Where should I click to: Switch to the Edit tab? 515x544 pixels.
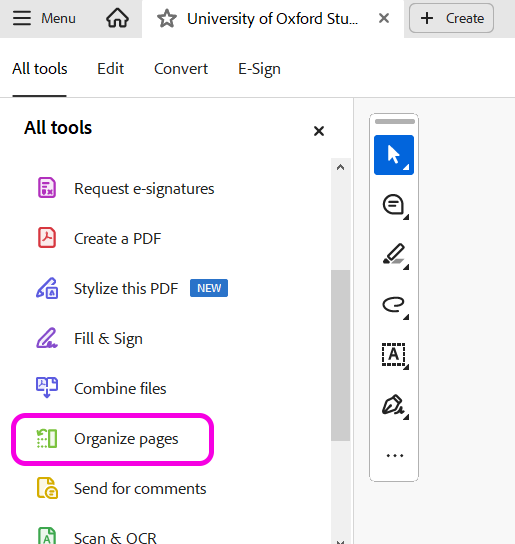(110, 69)
